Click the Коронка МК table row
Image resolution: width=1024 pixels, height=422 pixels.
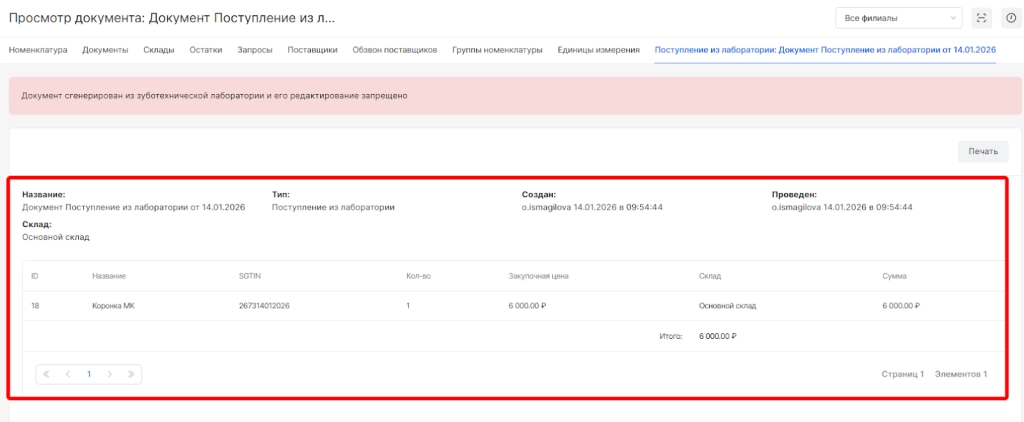[x=500, y=306]
